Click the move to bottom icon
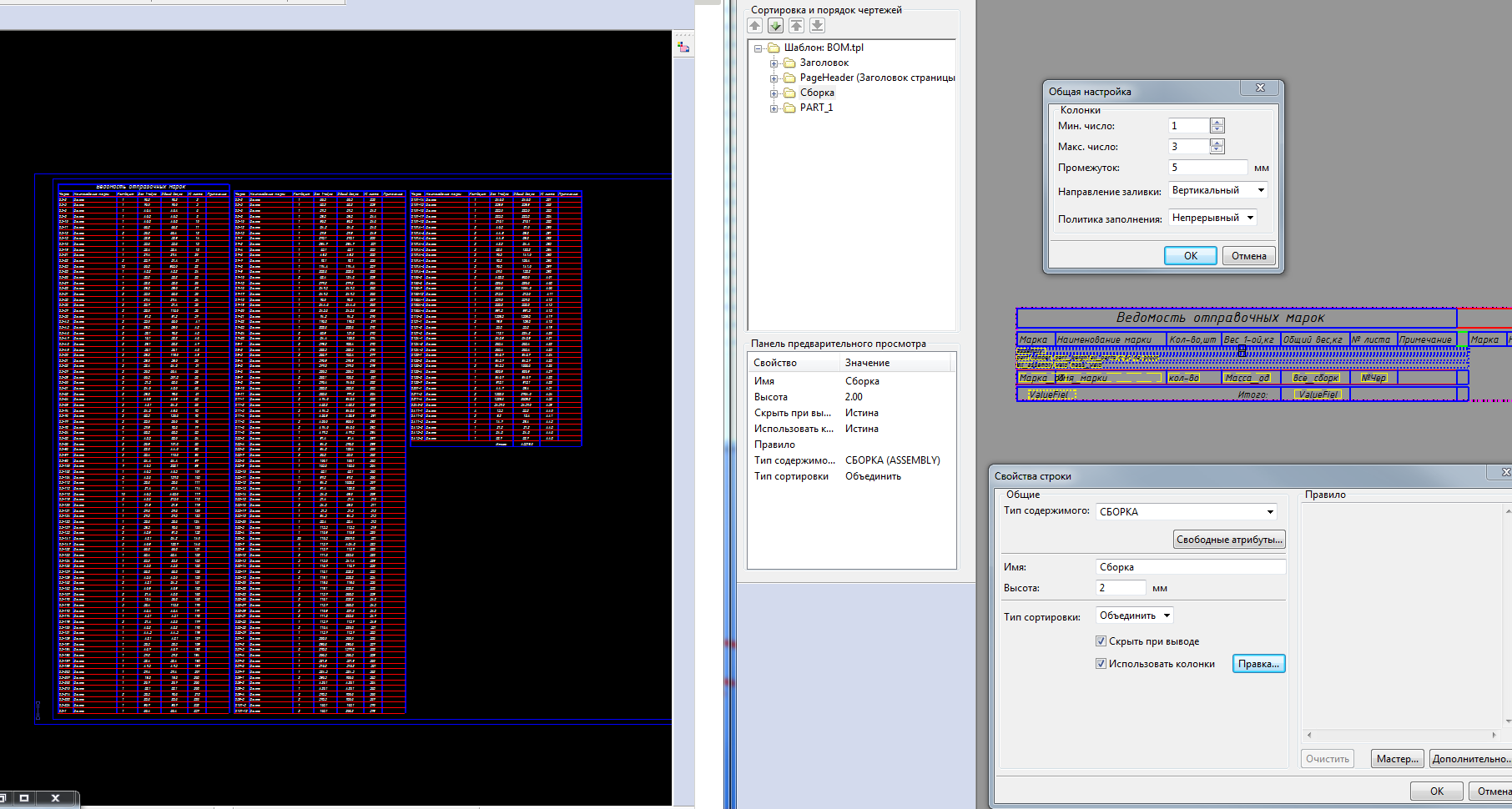 click(818, 26)
